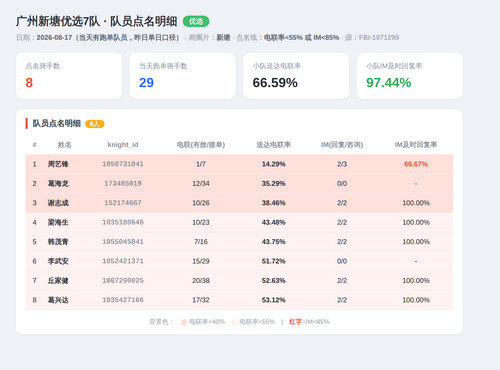Click the red 66.67% IM reply rate
Image resolution: width=500 pixels, height=370 pixels.
(416, 164)
